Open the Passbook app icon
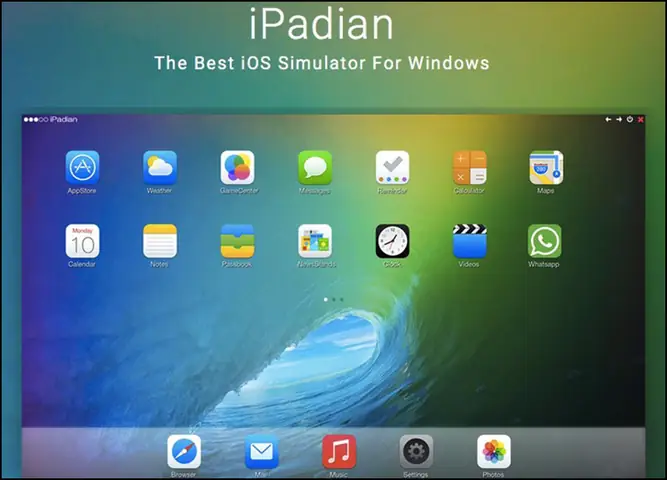This screenshot has height=480, width=667. [x=237, y=241]
